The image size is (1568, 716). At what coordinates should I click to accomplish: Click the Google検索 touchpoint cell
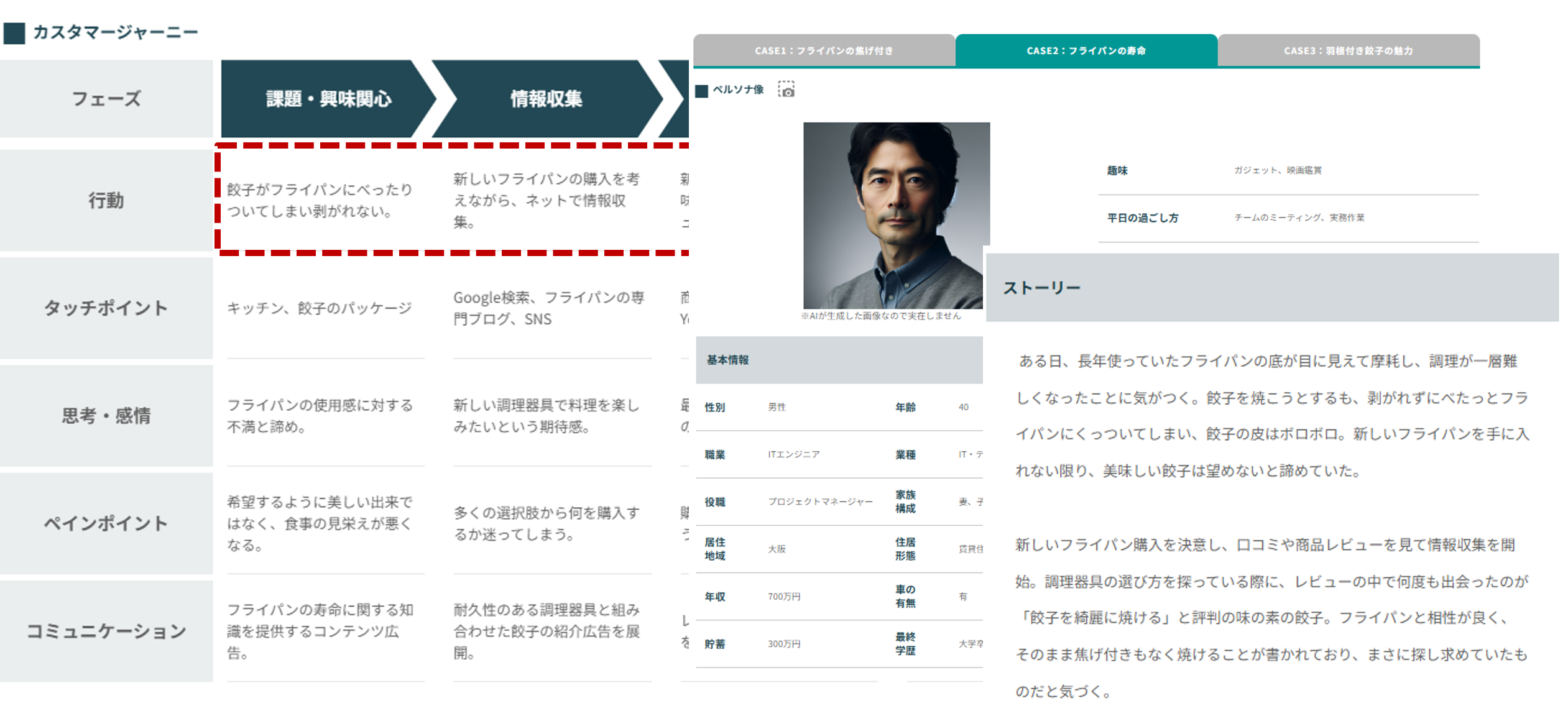(x=548, y=308)
